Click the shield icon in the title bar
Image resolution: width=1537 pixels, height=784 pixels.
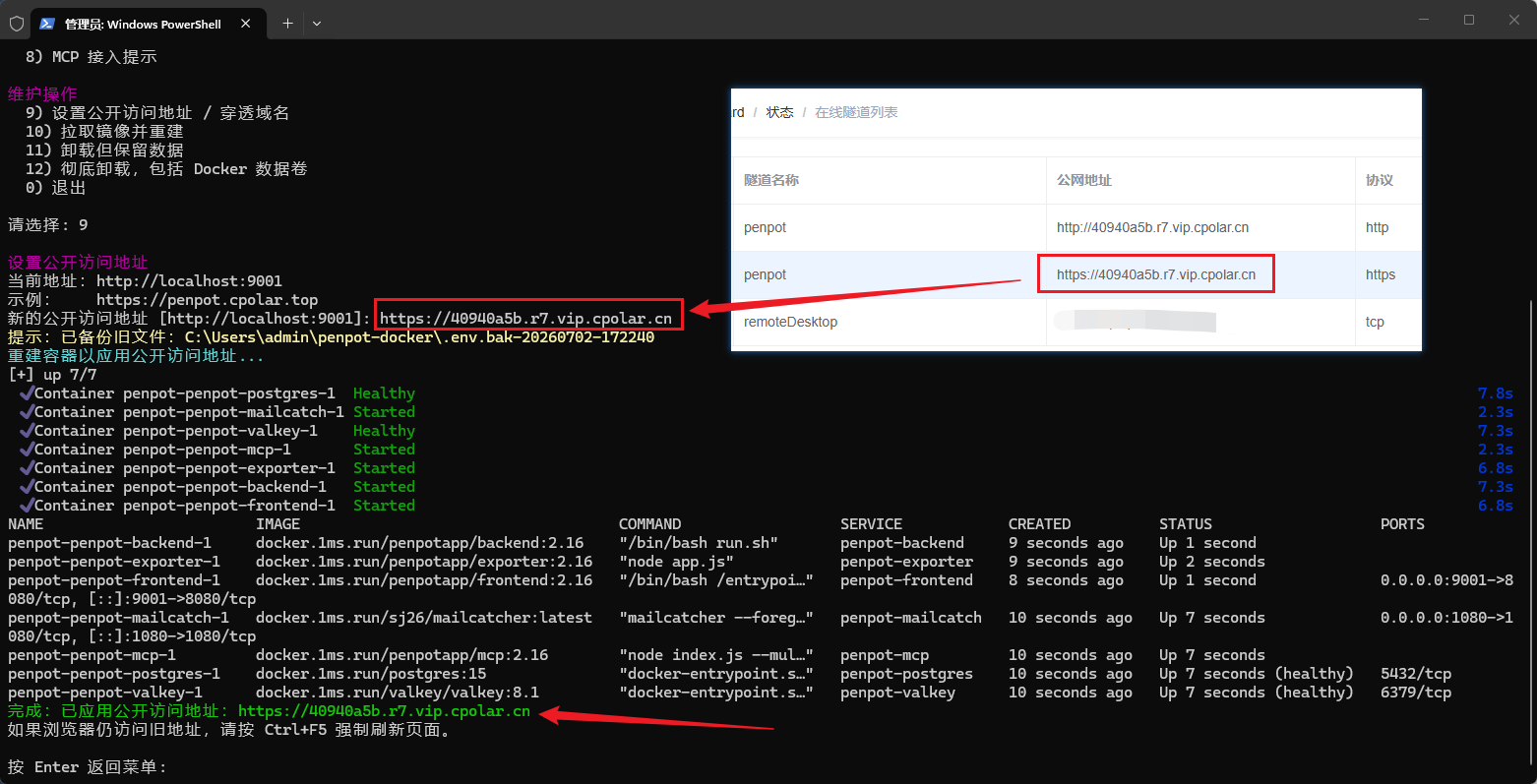16,23
